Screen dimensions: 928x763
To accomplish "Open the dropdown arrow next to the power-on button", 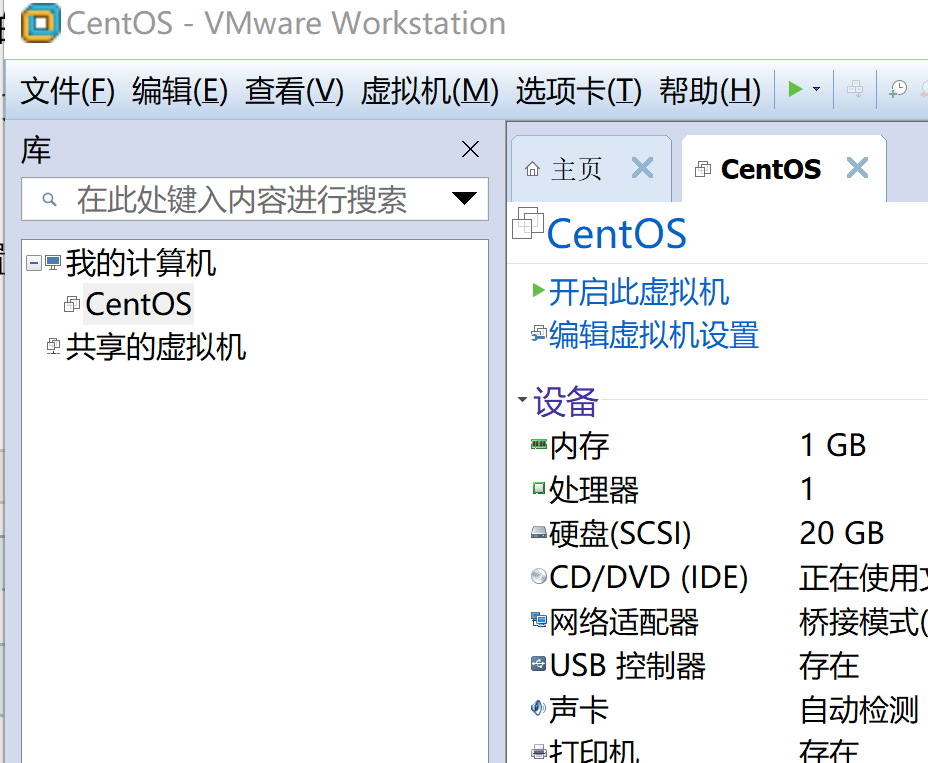I will [x=817, y=89].
